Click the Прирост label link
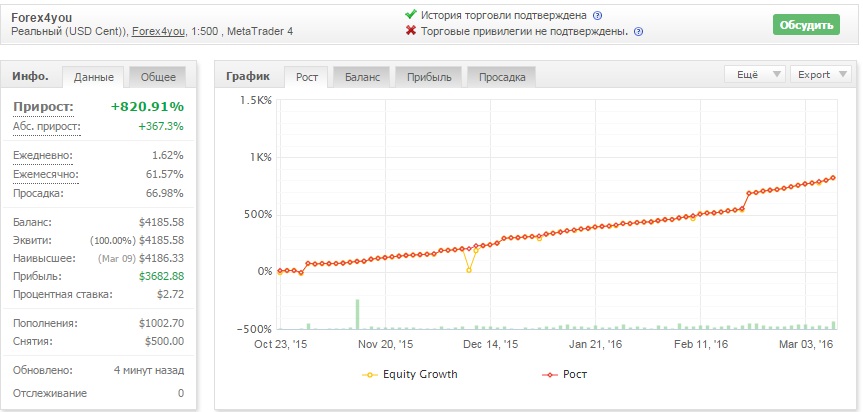 pos(43,107)
